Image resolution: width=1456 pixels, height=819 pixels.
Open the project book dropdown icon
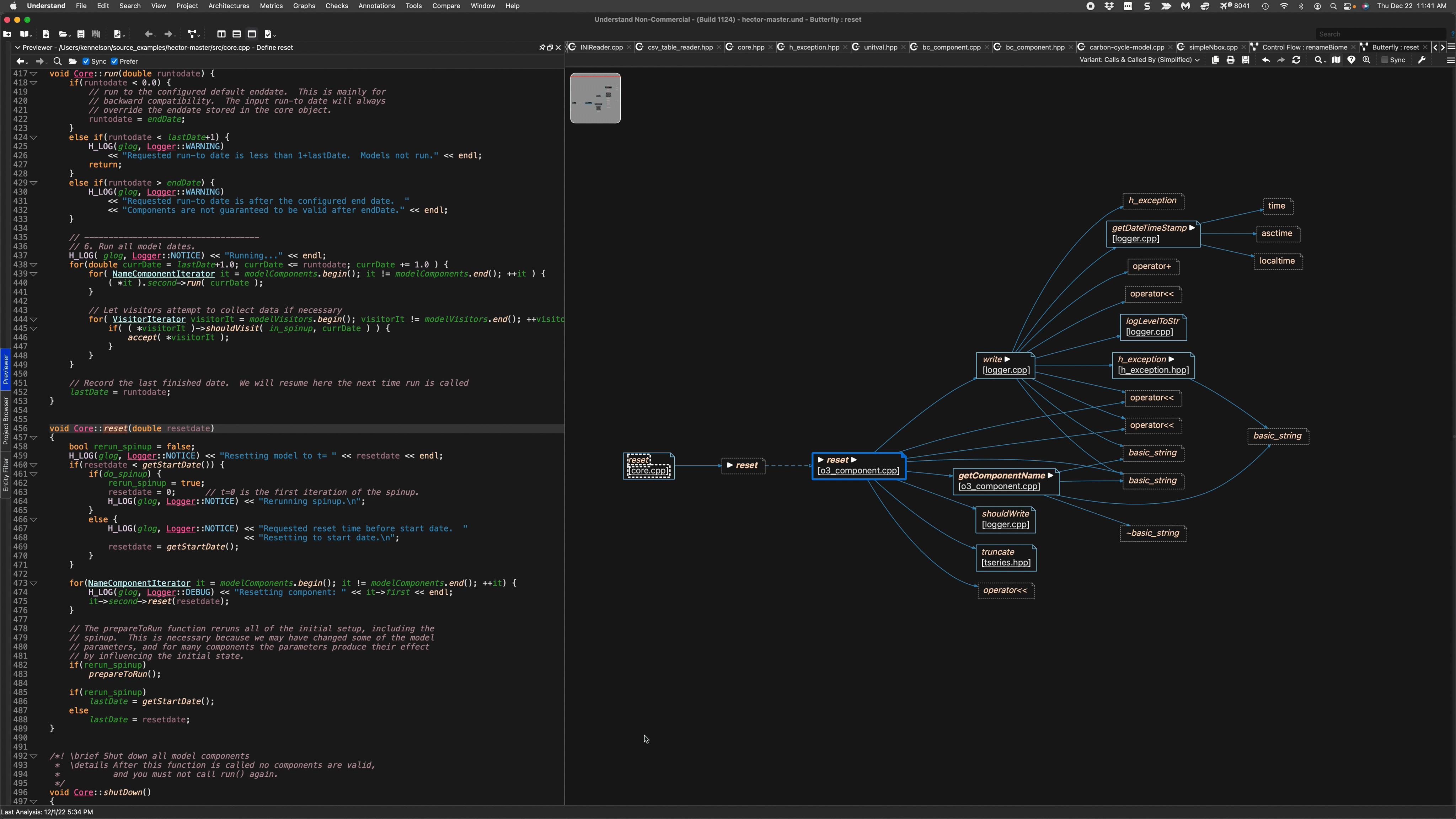(x=26, y=34)
